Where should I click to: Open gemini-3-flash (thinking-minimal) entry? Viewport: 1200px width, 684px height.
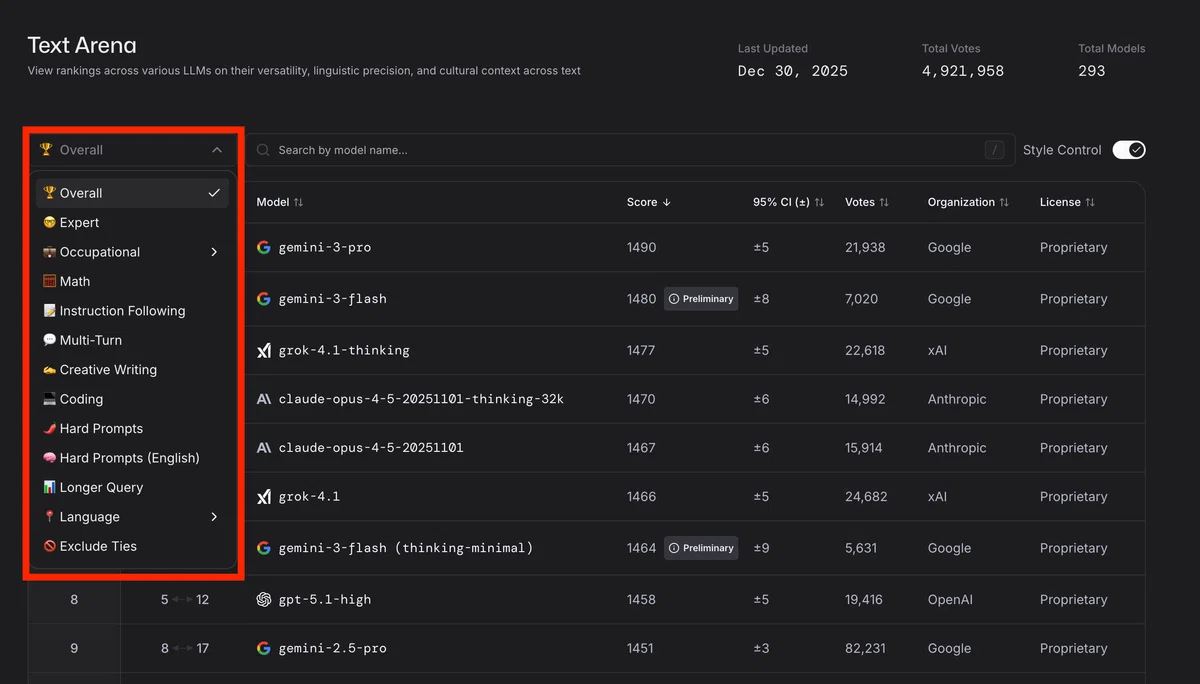coord(406,548)
